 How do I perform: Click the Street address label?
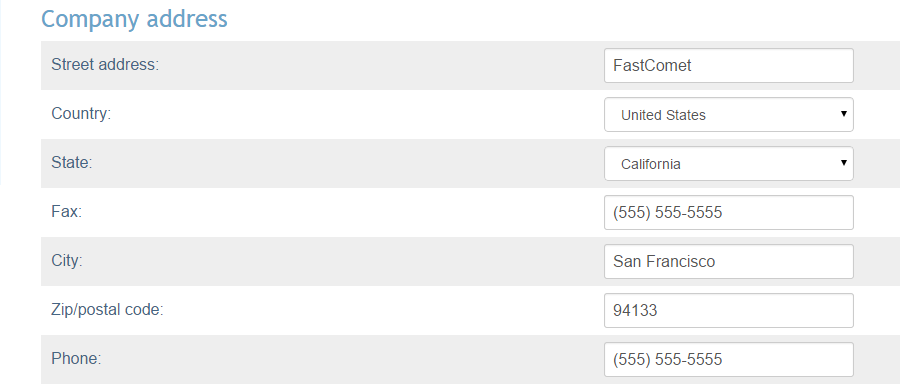(x=105, y=65)
